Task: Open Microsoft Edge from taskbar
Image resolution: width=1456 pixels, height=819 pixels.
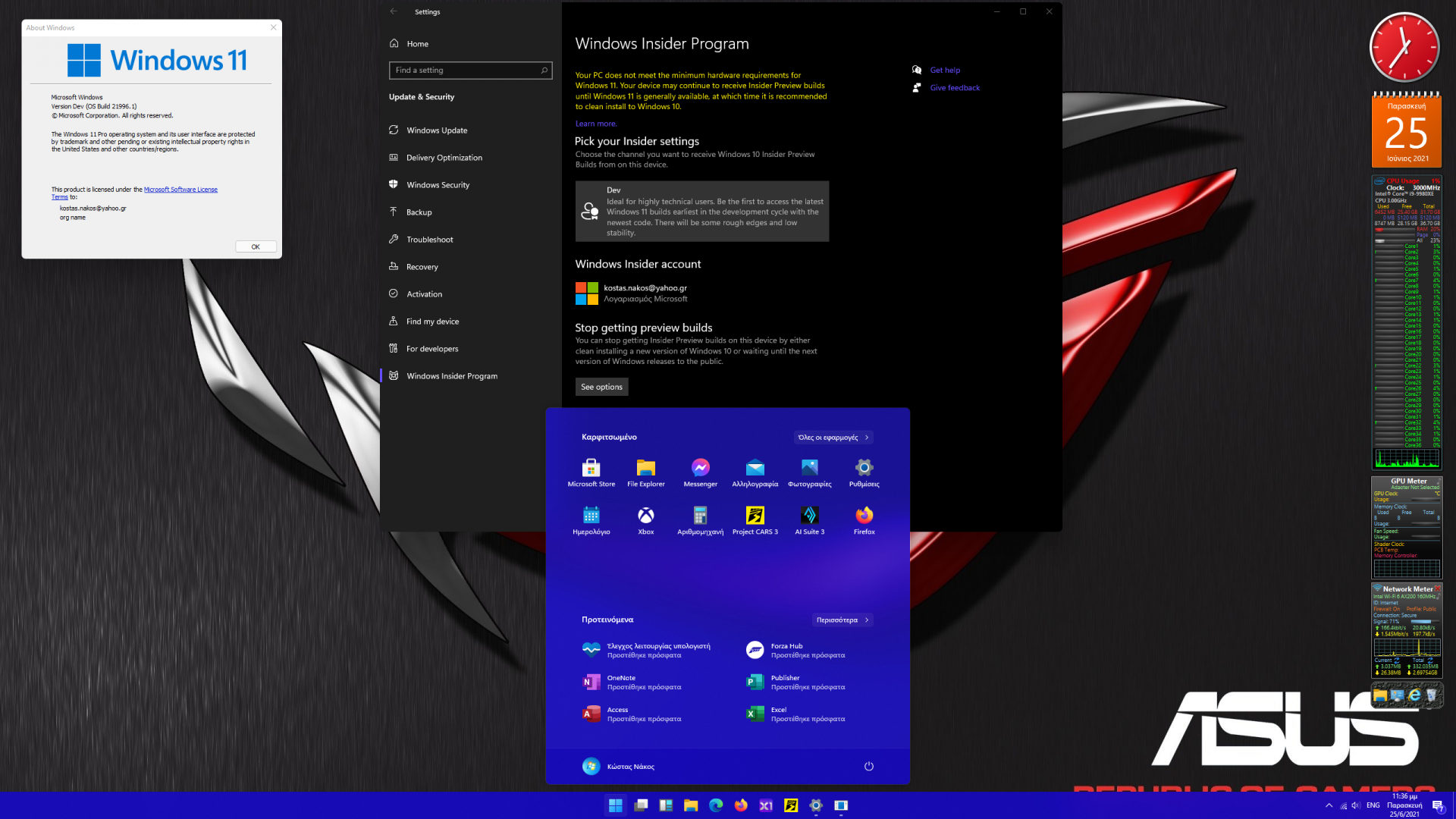Action: pos(716,805)
